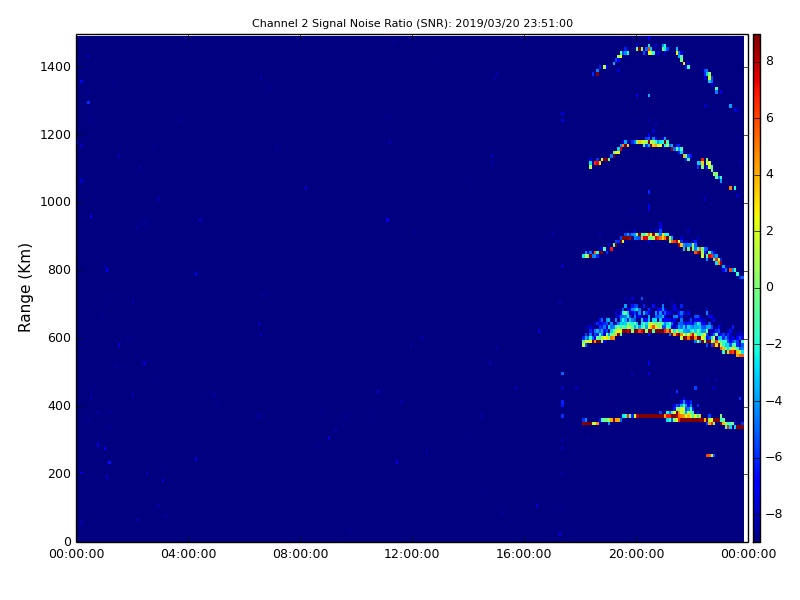Click the 04:00:00 time axis label
Screen dimensions: 800x600
[188, 554]
